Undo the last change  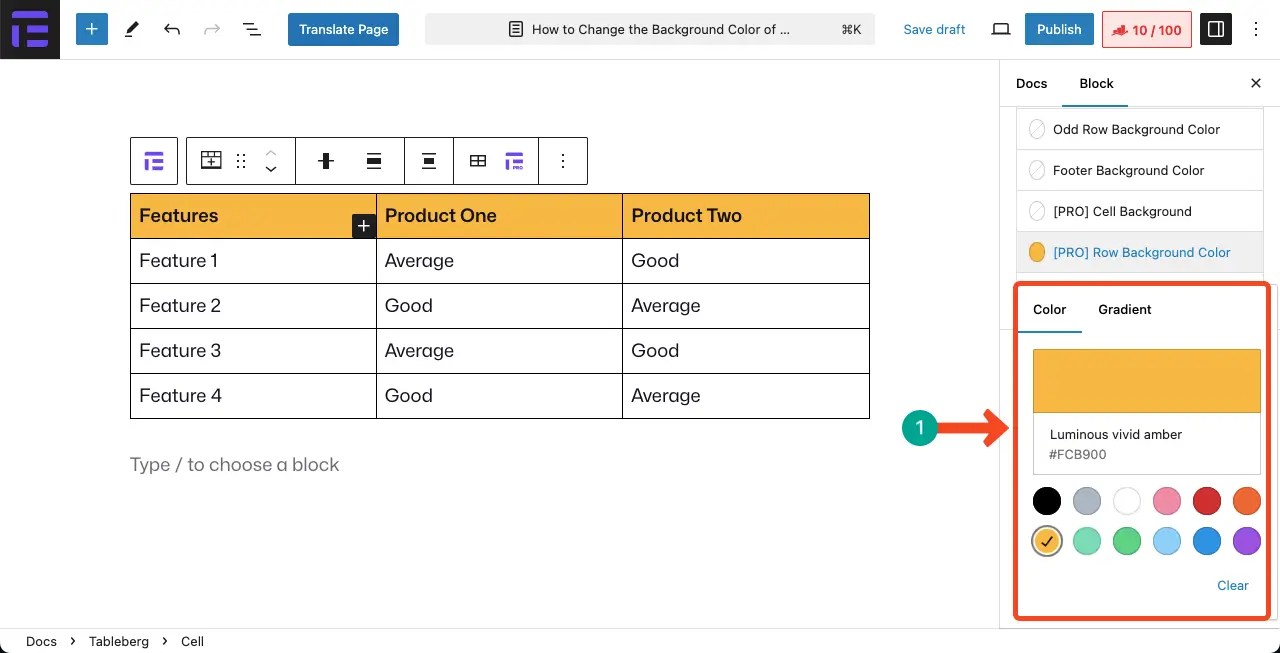172,29
